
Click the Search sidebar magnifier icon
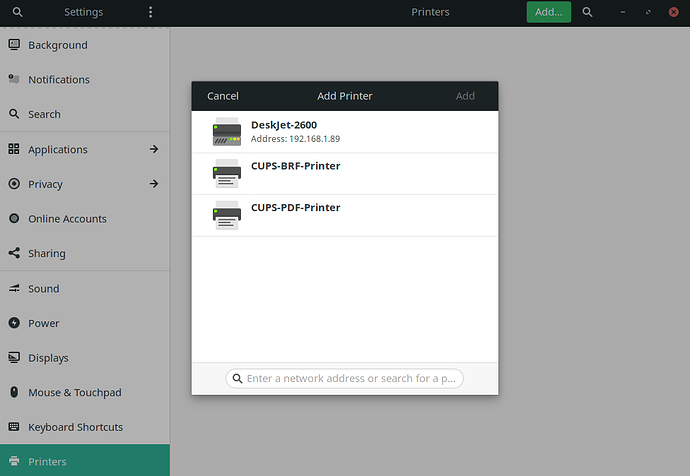click(14, 114)
